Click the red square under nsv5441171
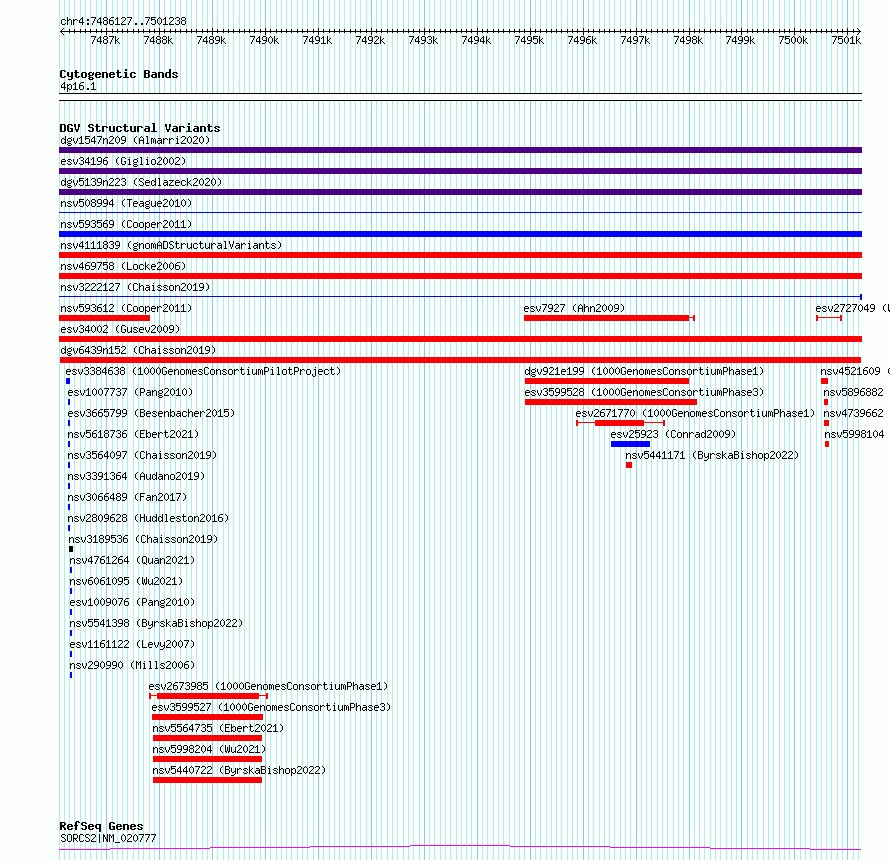The height and width of the screenshot is (860, 890). (629, 465)
